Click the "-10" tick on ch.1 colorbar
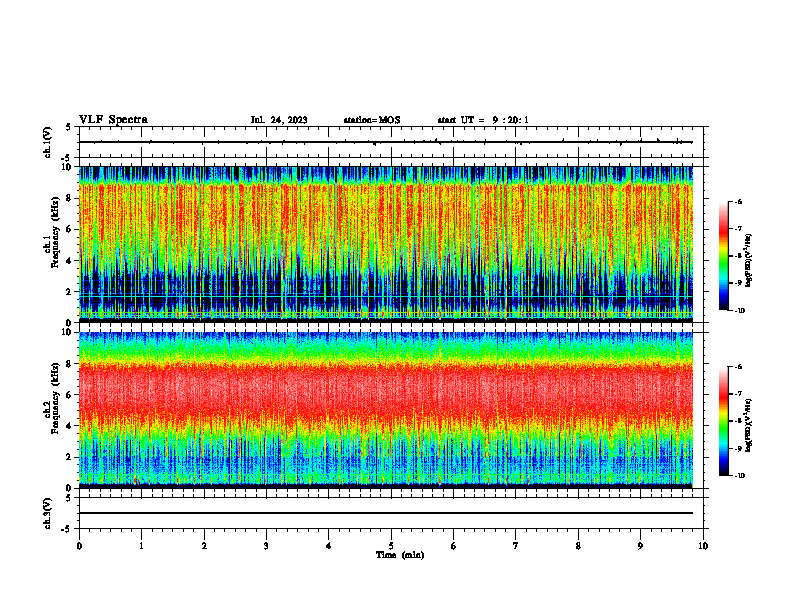This screenshot has height=612, width=792. click(x=739, y=310)
